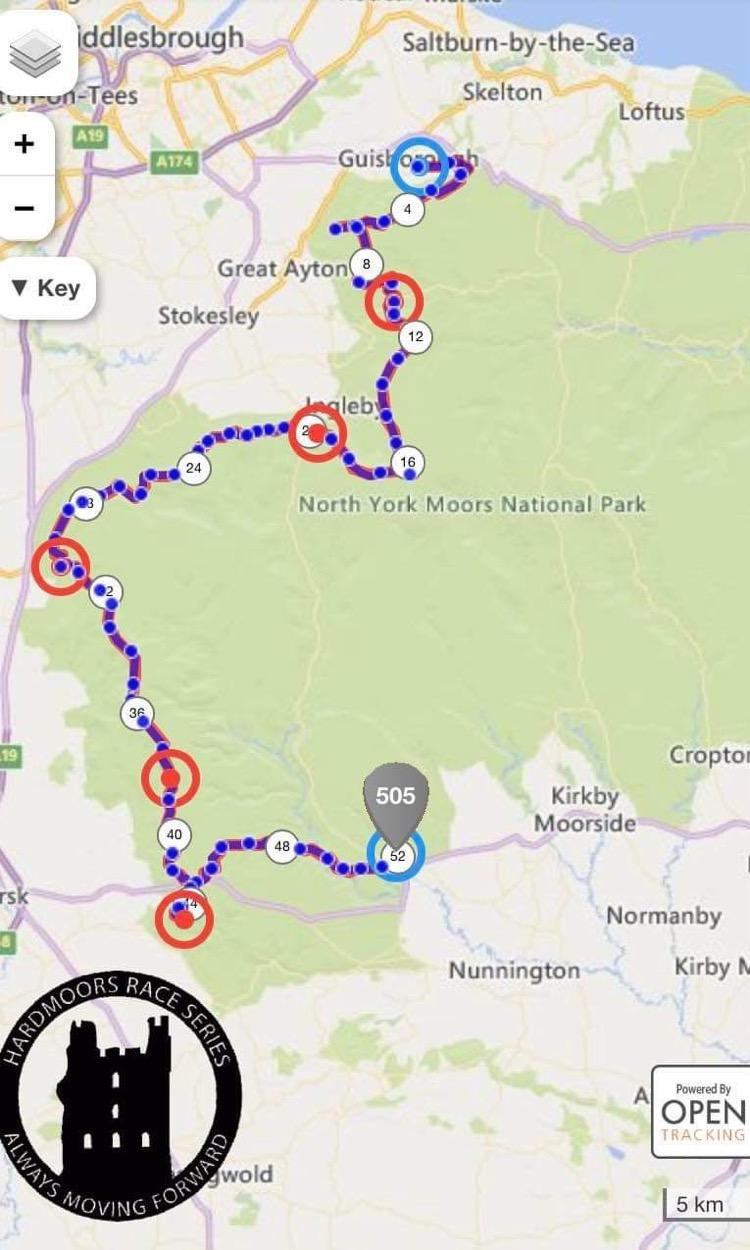Click distance marker 4 on route

407,210
